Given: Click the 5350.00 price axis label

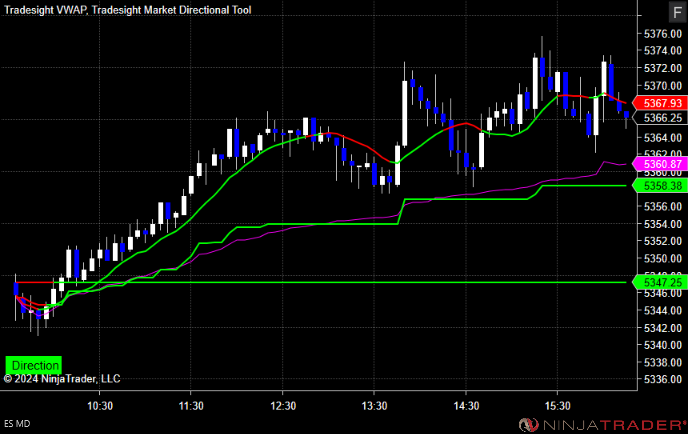Looking at the screenshot, I should [663, 258].
